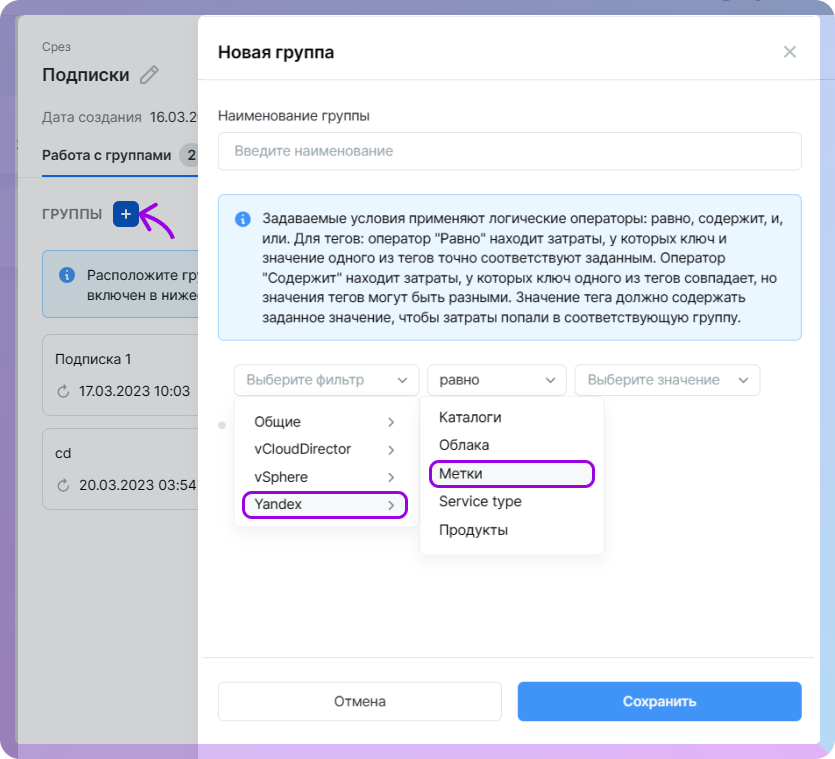835x759 pixels.
Task: Click the info icon in blue notice
Action: tap(242, 219)
